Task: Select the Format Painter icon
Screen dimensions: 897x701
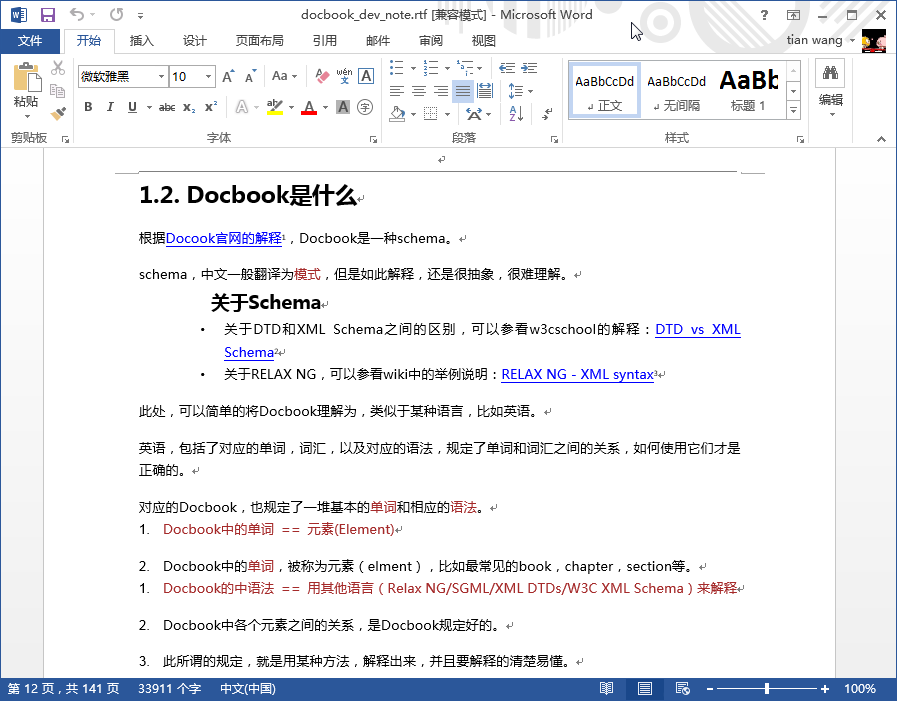Action: [x=57, y=113]
